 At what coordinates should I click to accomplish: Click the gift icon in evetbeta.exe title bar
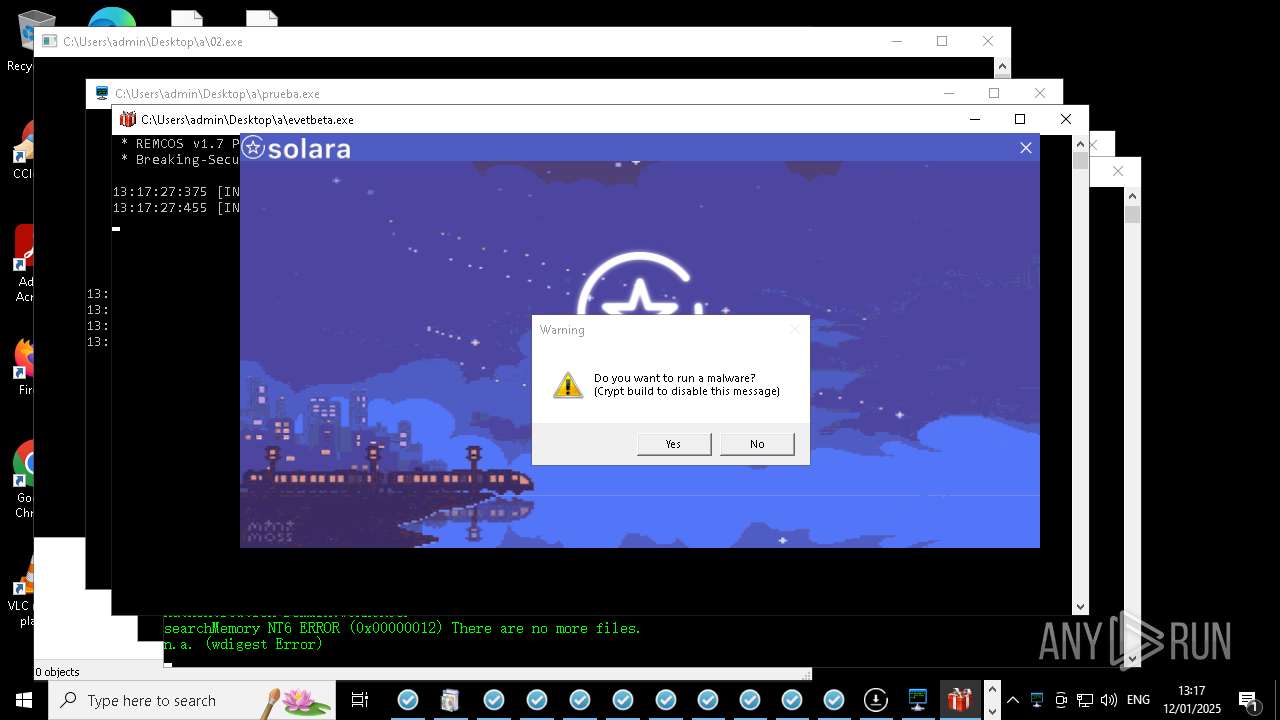(127, 119)
